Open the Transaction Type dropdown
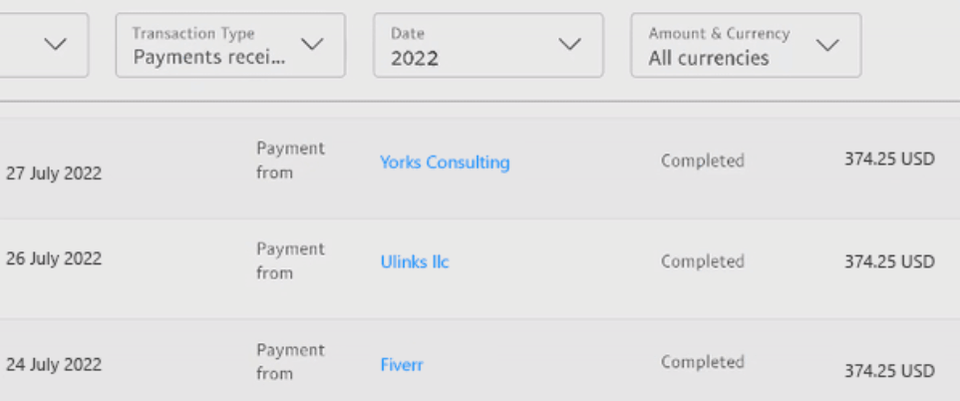 click(230, 45)
